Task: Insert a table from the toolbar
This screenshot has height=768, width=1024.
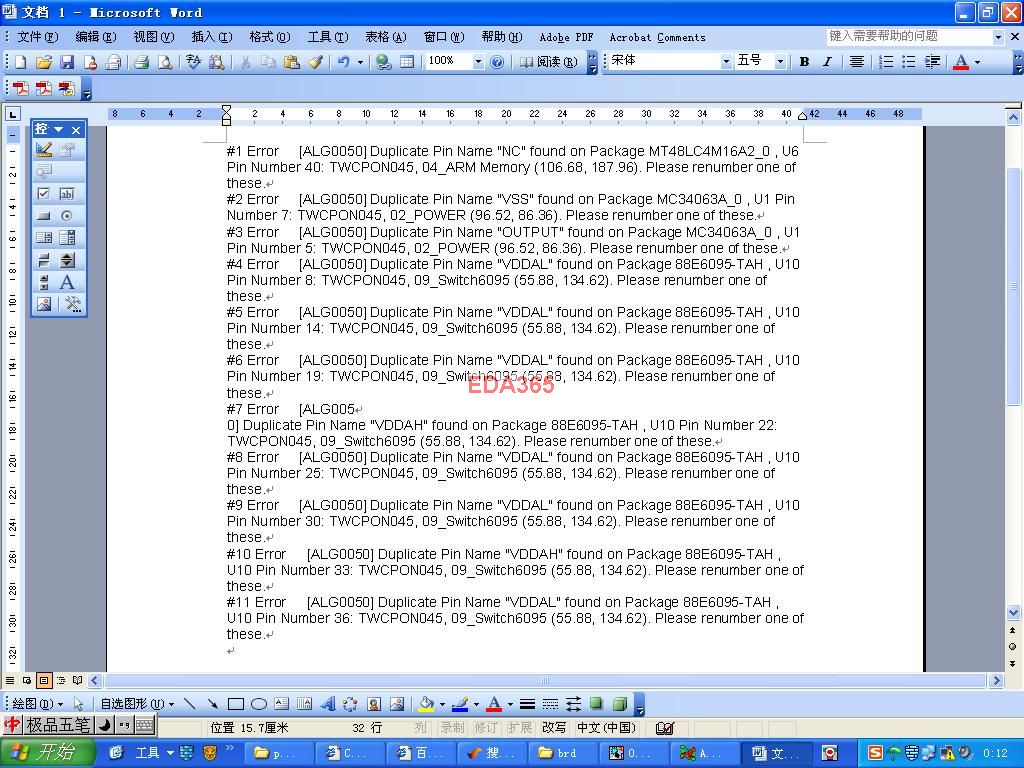Action: [407, 62]
